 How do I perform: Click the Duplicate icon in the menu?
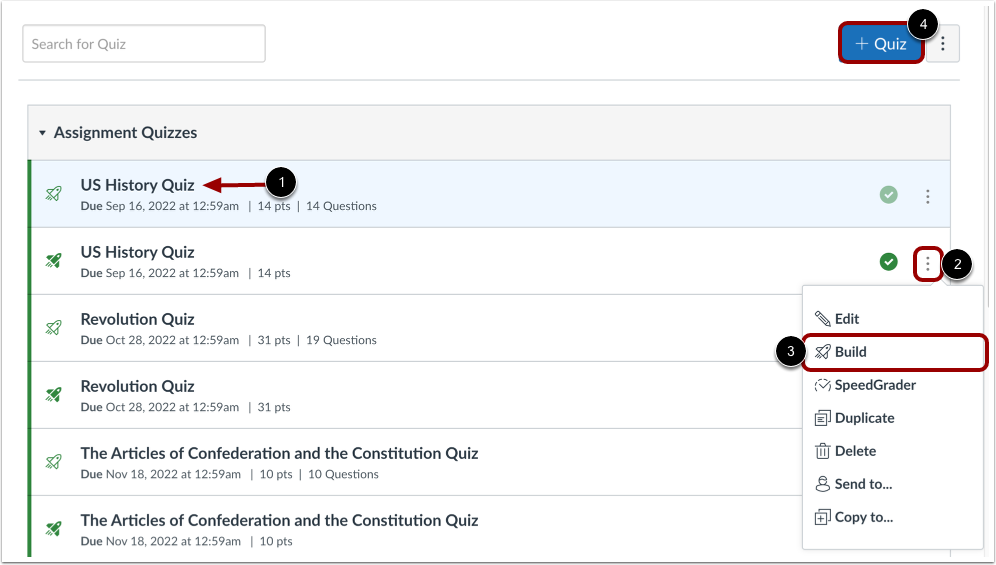pyautogui.click(x=823, y=418)
